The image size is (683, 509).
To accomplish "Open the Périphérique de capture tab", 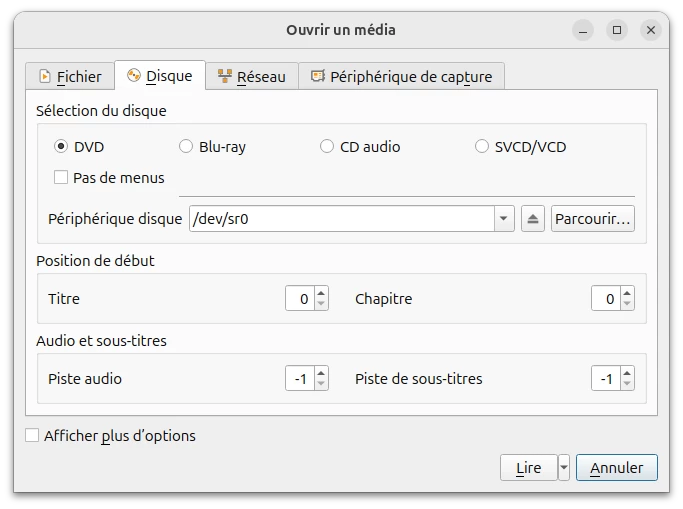I will point(402,76).
